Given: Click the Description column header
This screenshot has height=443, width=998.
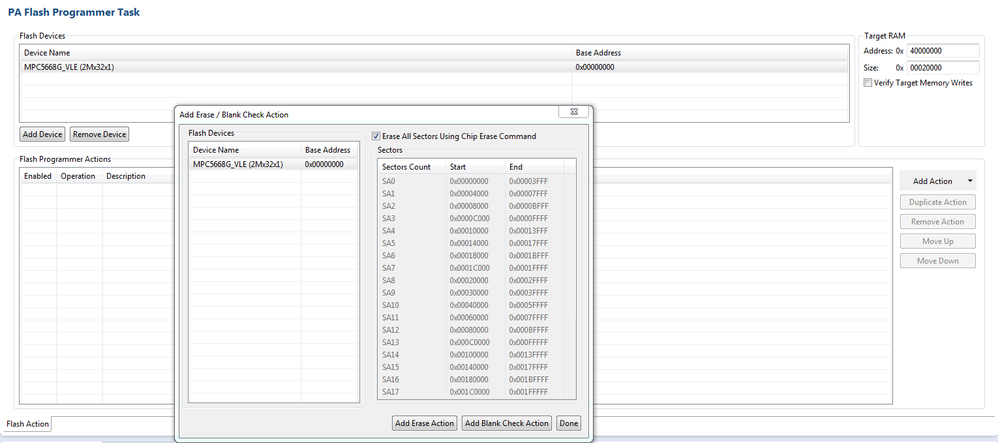Looking at the screenshot, I should 137,176.
